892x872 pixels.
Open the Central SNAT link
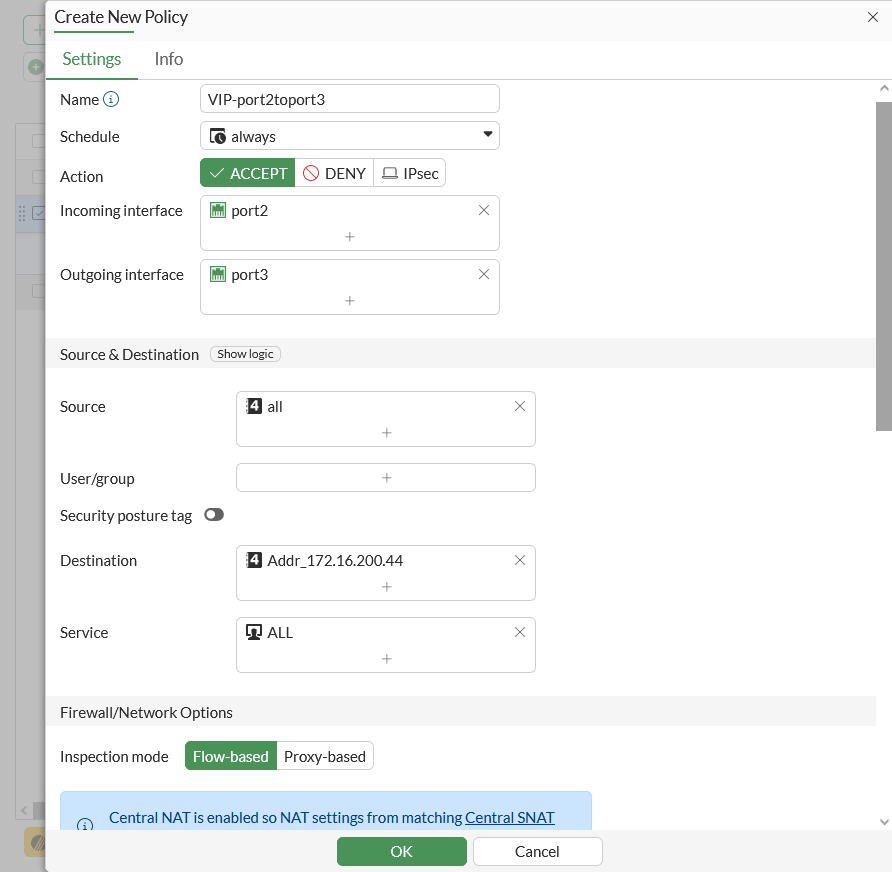(x=509, y=817)
